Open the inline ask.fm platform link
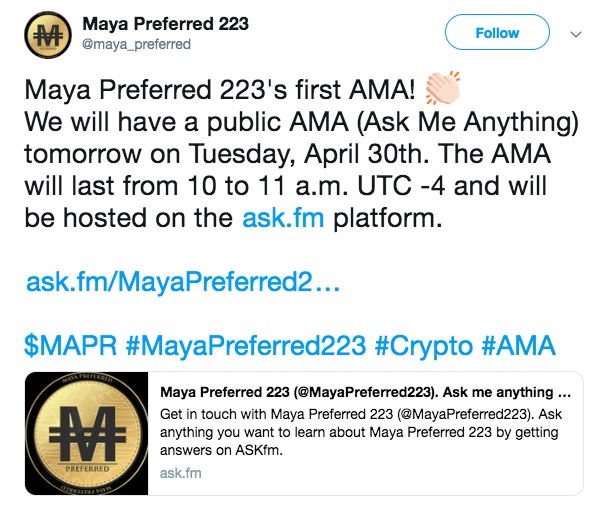 [285, 217]
